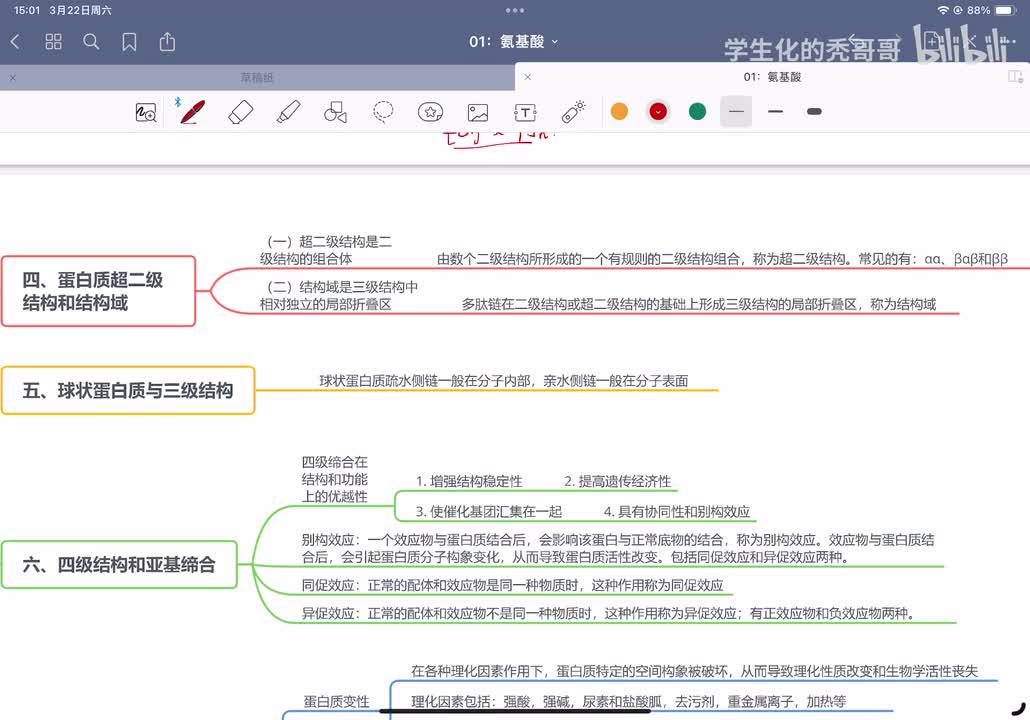Open the Elements sticker tool
This screenshot has width=1030, height=720.
click(430, 112)
